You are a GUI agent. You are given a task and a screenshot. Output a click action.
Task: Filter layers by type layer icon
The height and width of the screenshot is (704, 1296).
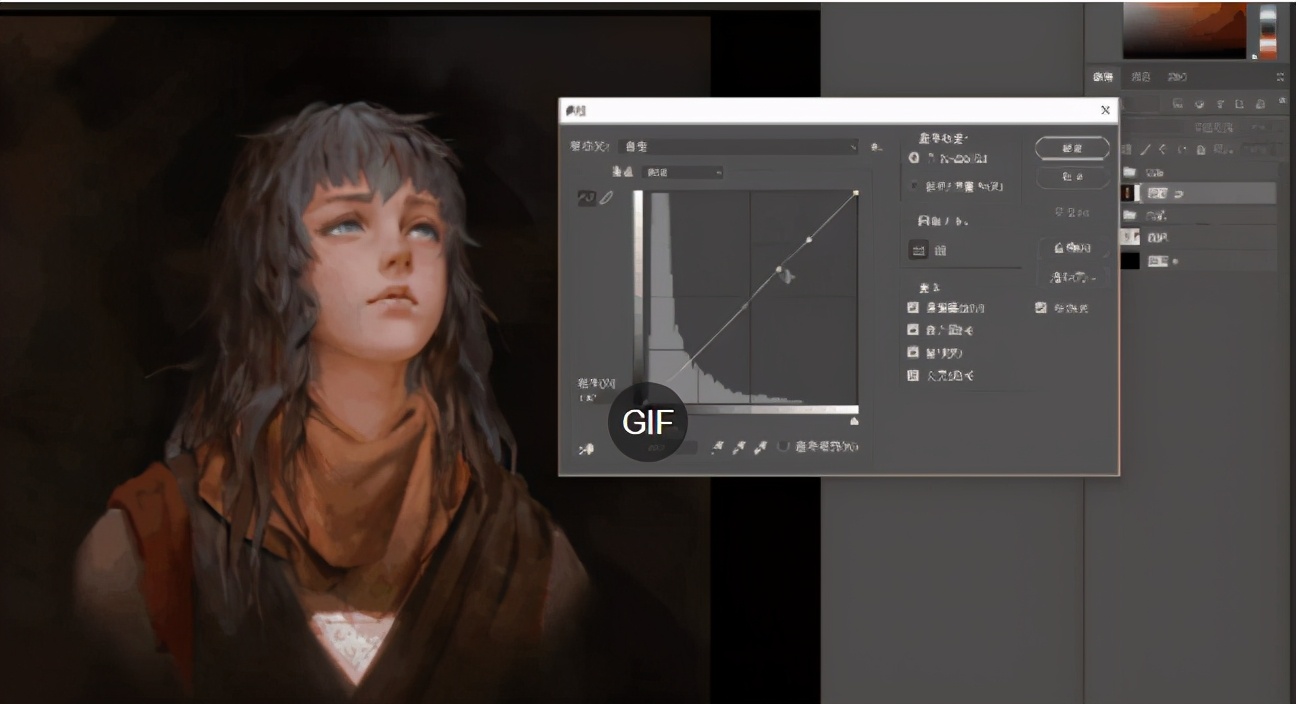(1220, 103)
